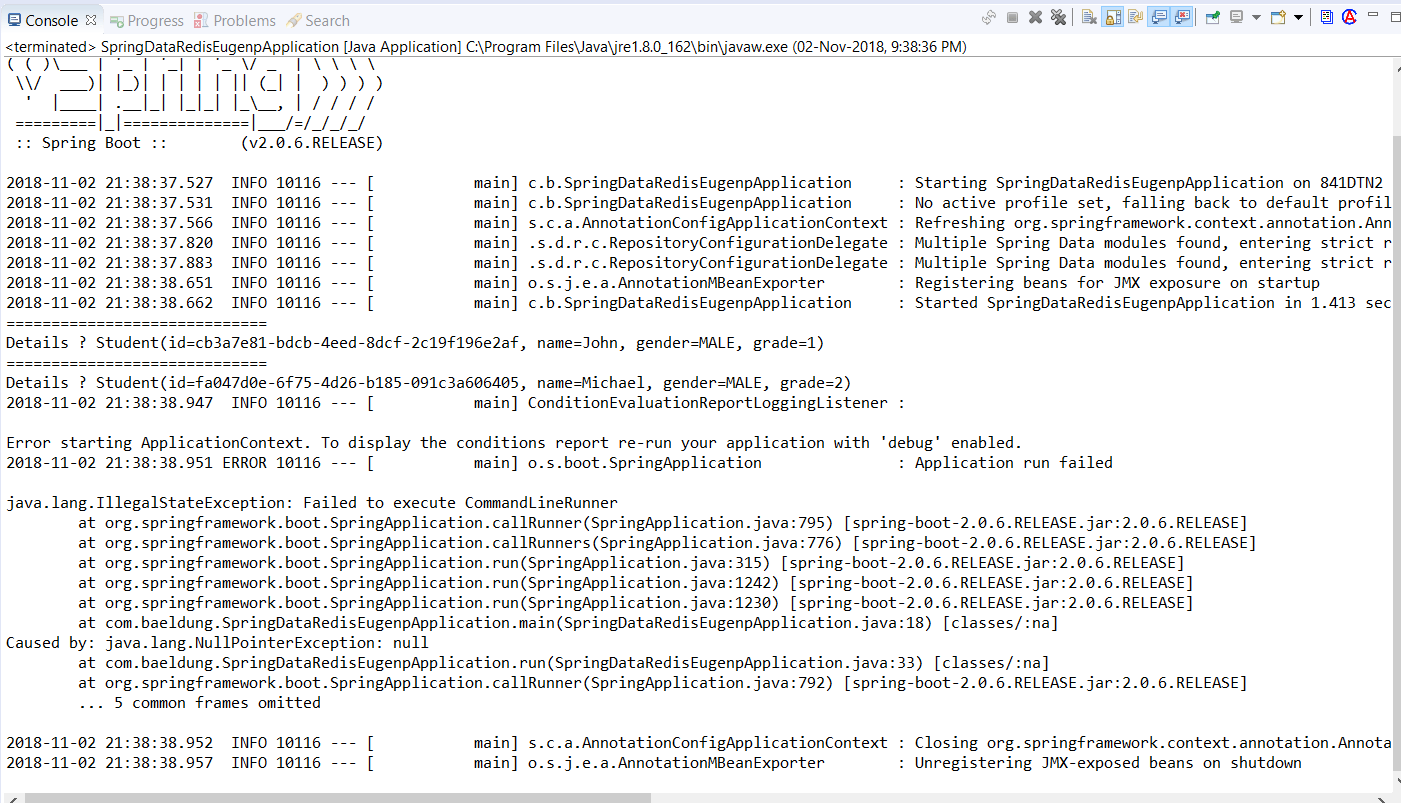Pin the current console
The image size is (1401, 803).
tap(1212, 17)
